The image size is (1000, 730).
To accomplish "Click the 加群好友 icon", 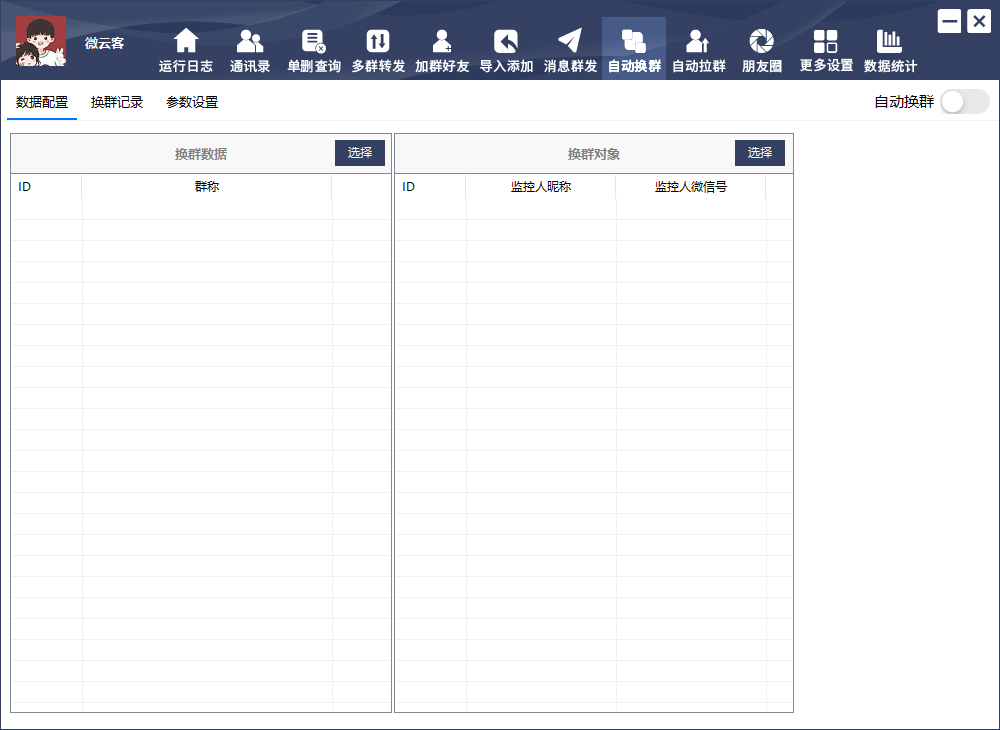I will pyautogui.click(x=442, y=42).
